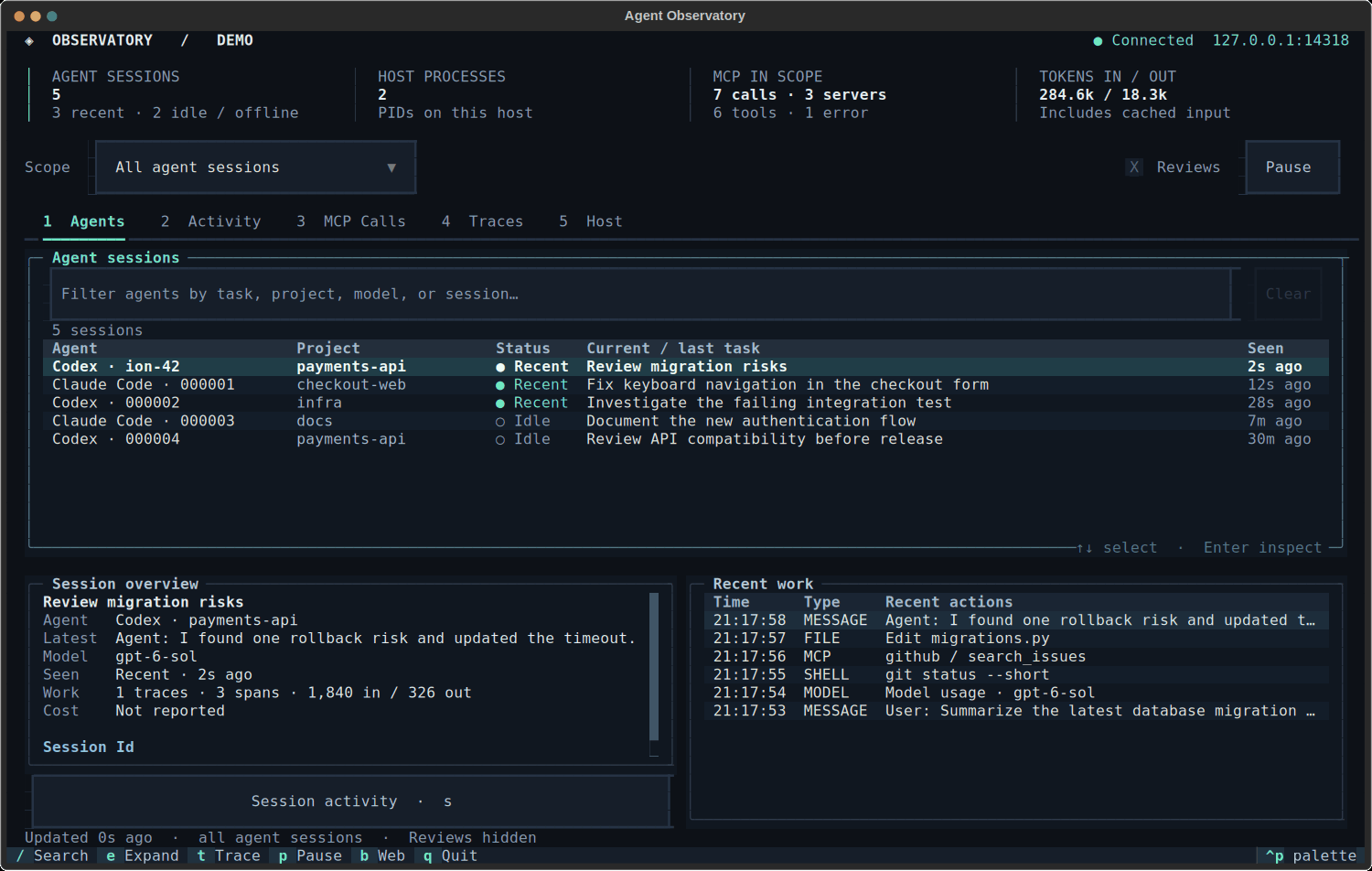Toggle the Reviews X checkbox
The image size is (1372, 871).
[1134, 167]
